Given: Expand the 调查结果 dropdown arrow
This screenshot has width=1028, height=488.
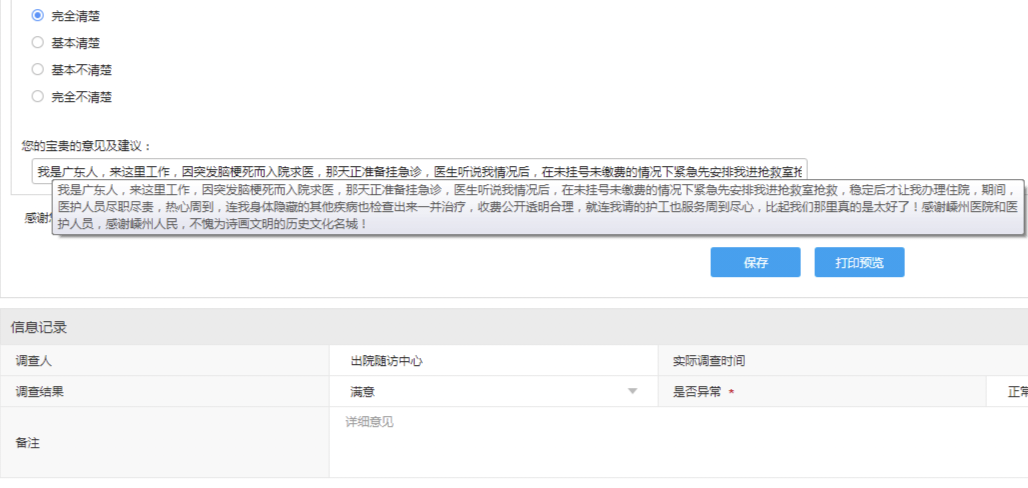Looking at the screenshot, I should tap(632, 391).
